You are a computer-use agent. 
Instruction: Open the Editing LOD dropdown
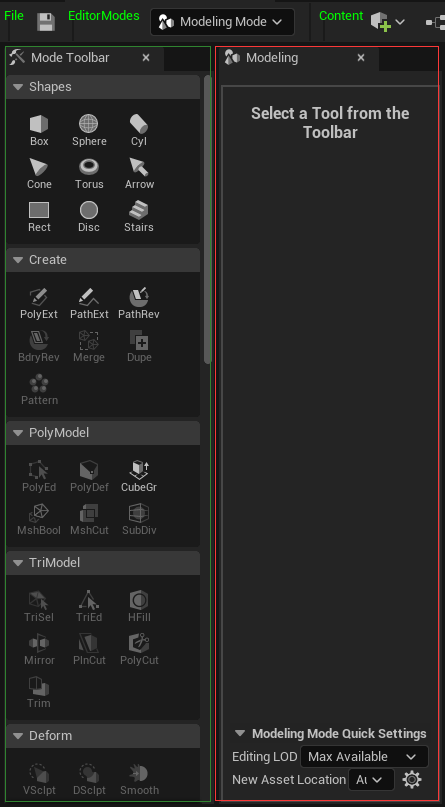pyautogui.click(x=364, y=757)
